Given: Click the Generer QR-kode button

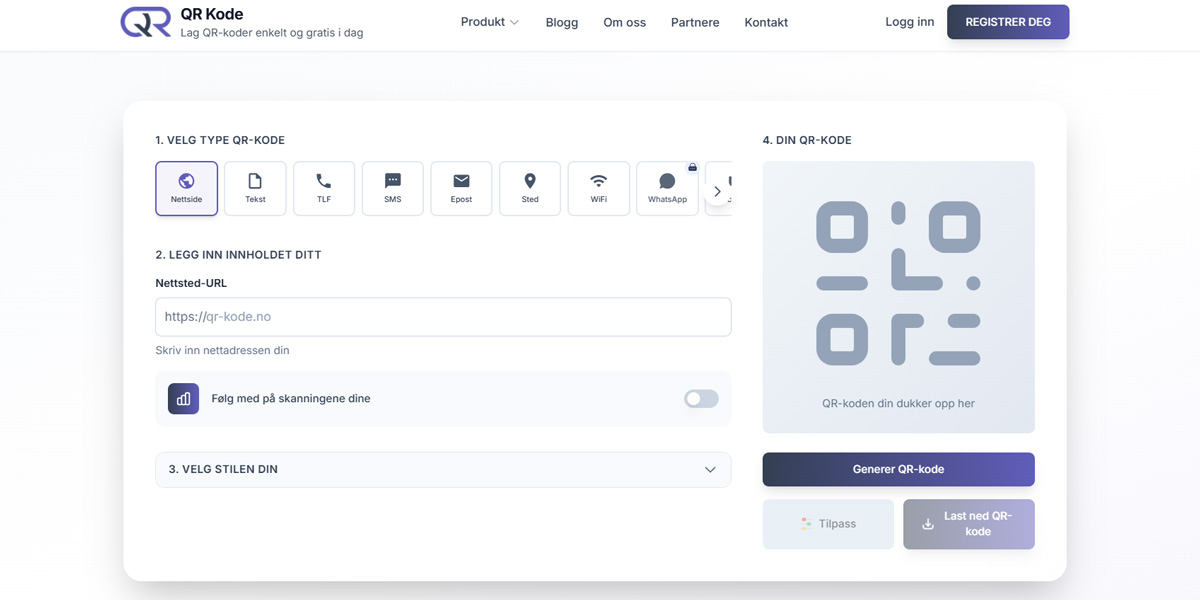Looking at the screenshot, I should tap(898, 469).
